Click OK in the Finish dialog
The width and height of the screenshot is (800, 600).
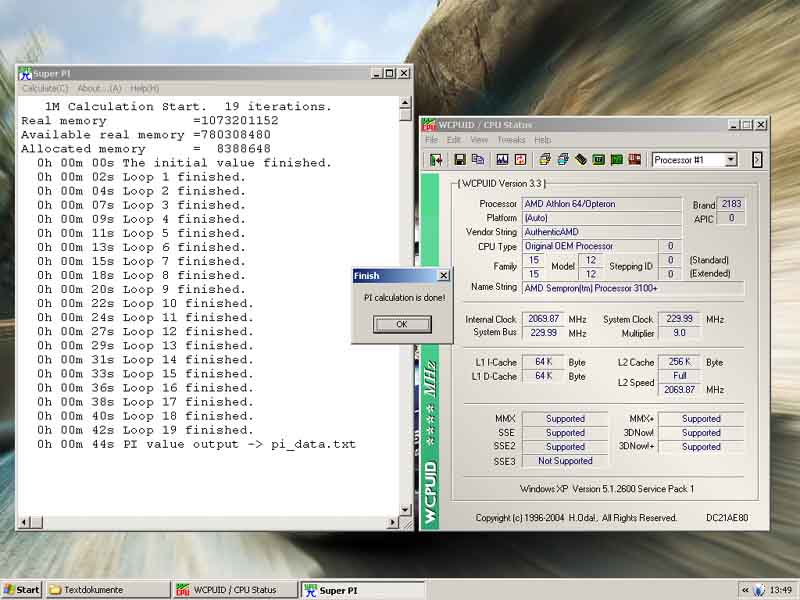[x=402, y=324]
